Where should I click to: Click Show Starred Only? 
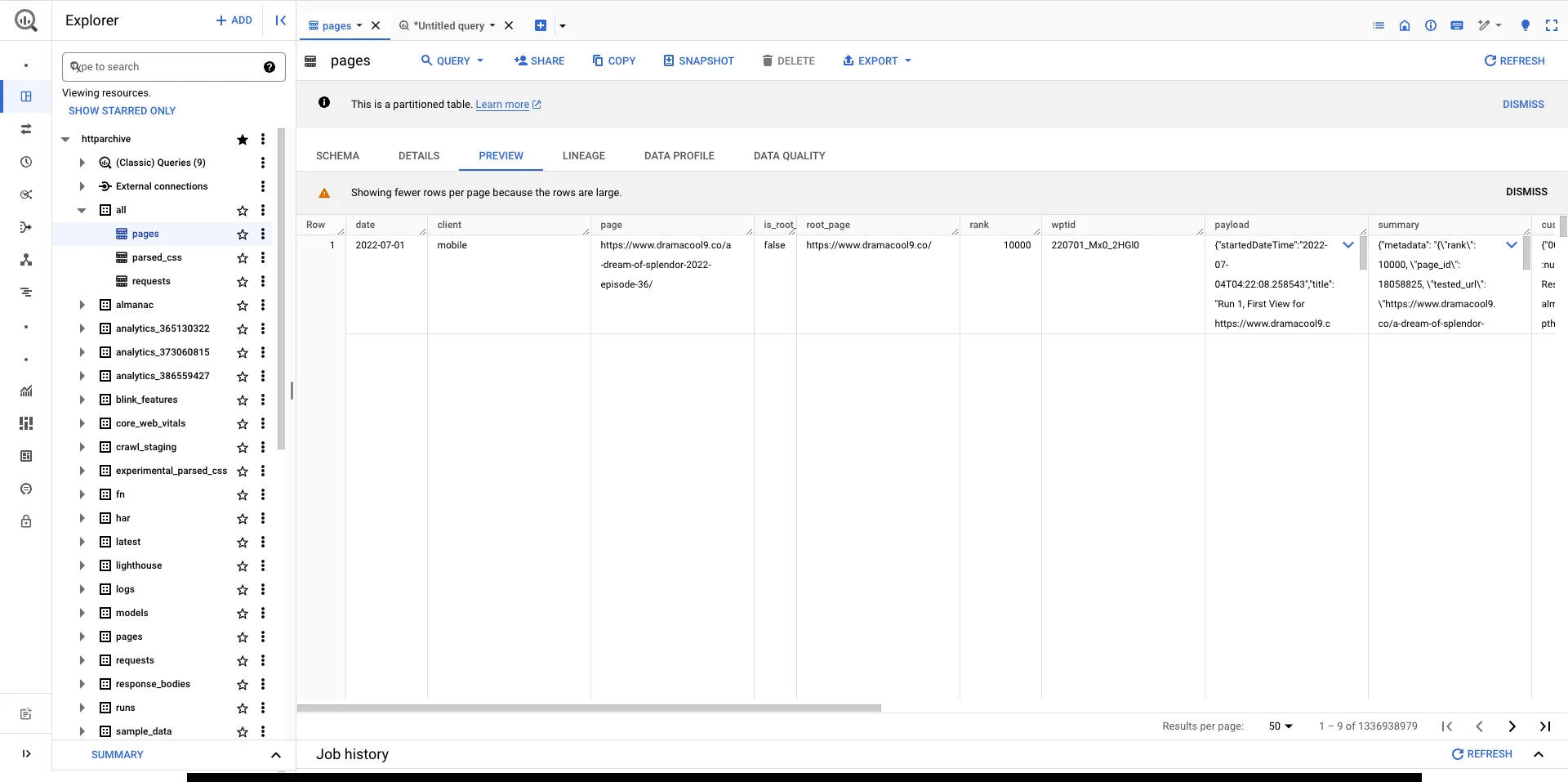pyautogui.click(x=122, y=111)
